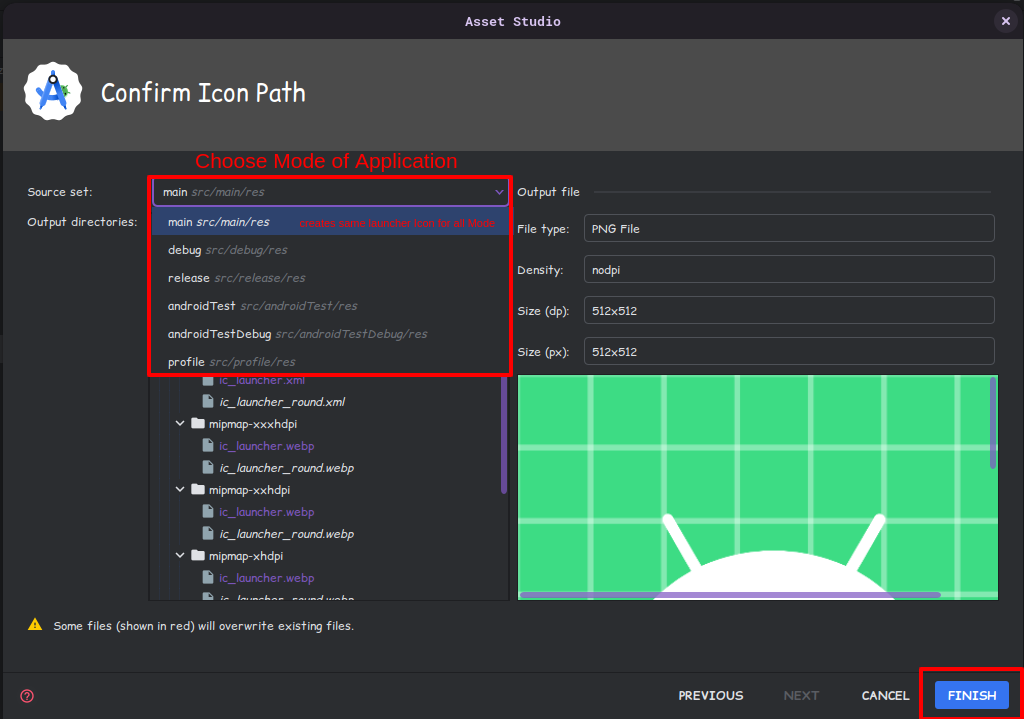This screenshot has height=719, width=1024.
Task: Click the Source set dropdown arrow
Action: tap(499, 192)
